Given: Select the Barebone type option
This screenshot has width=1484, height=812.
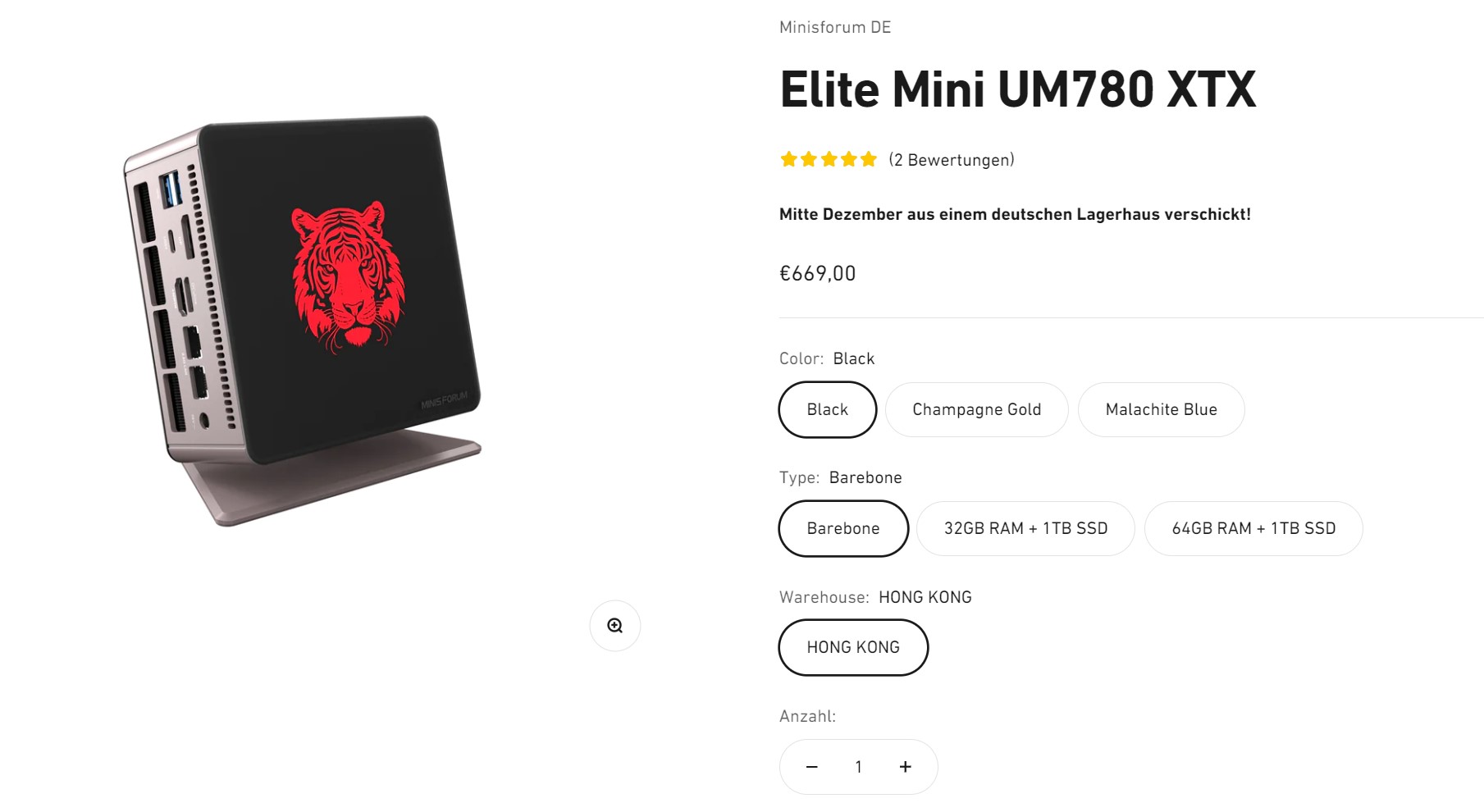Looking at the screenshot, I should coord(842,528).
